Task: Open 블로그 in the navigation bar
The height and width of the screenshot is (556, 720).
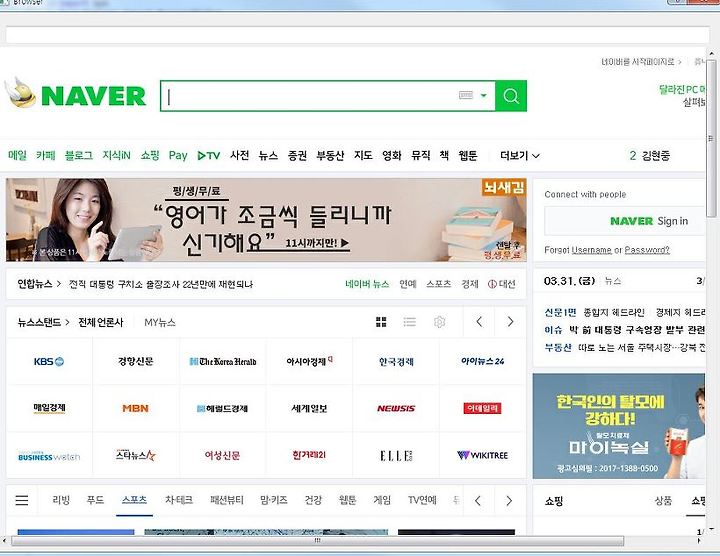Action: coord(79,156)
